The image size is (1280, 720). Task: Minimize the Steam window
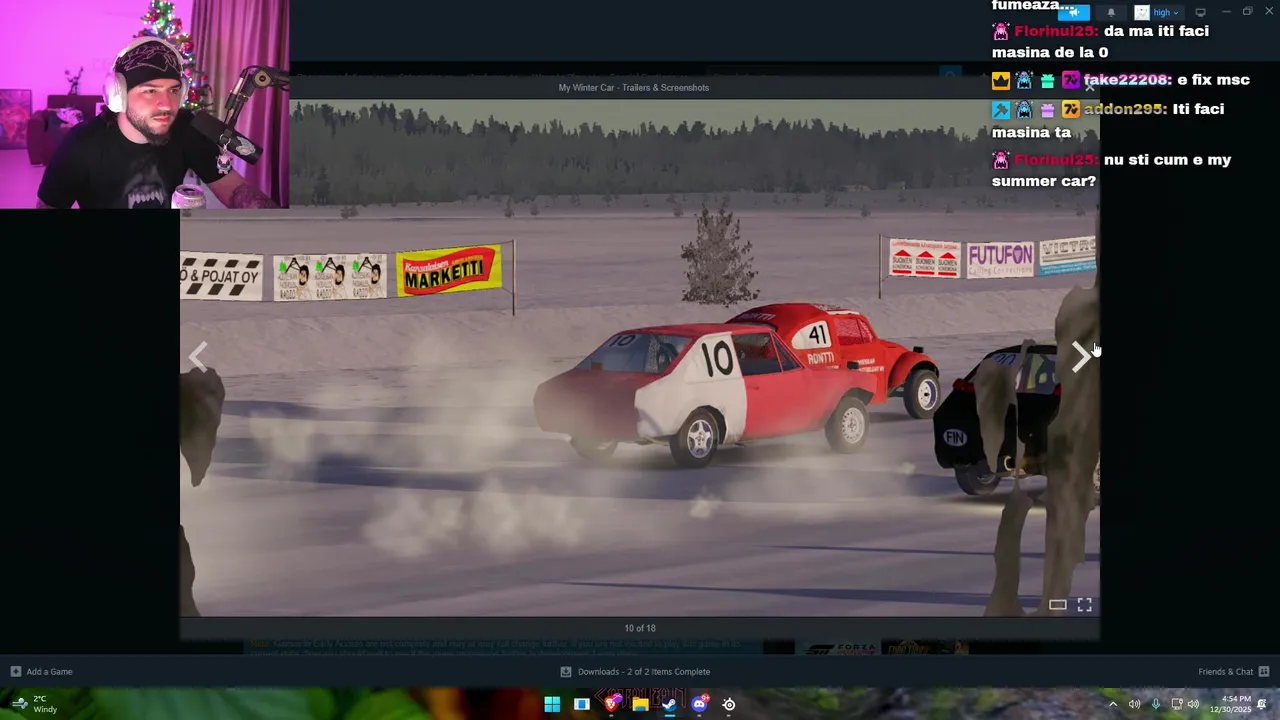tap(1225, 12)
